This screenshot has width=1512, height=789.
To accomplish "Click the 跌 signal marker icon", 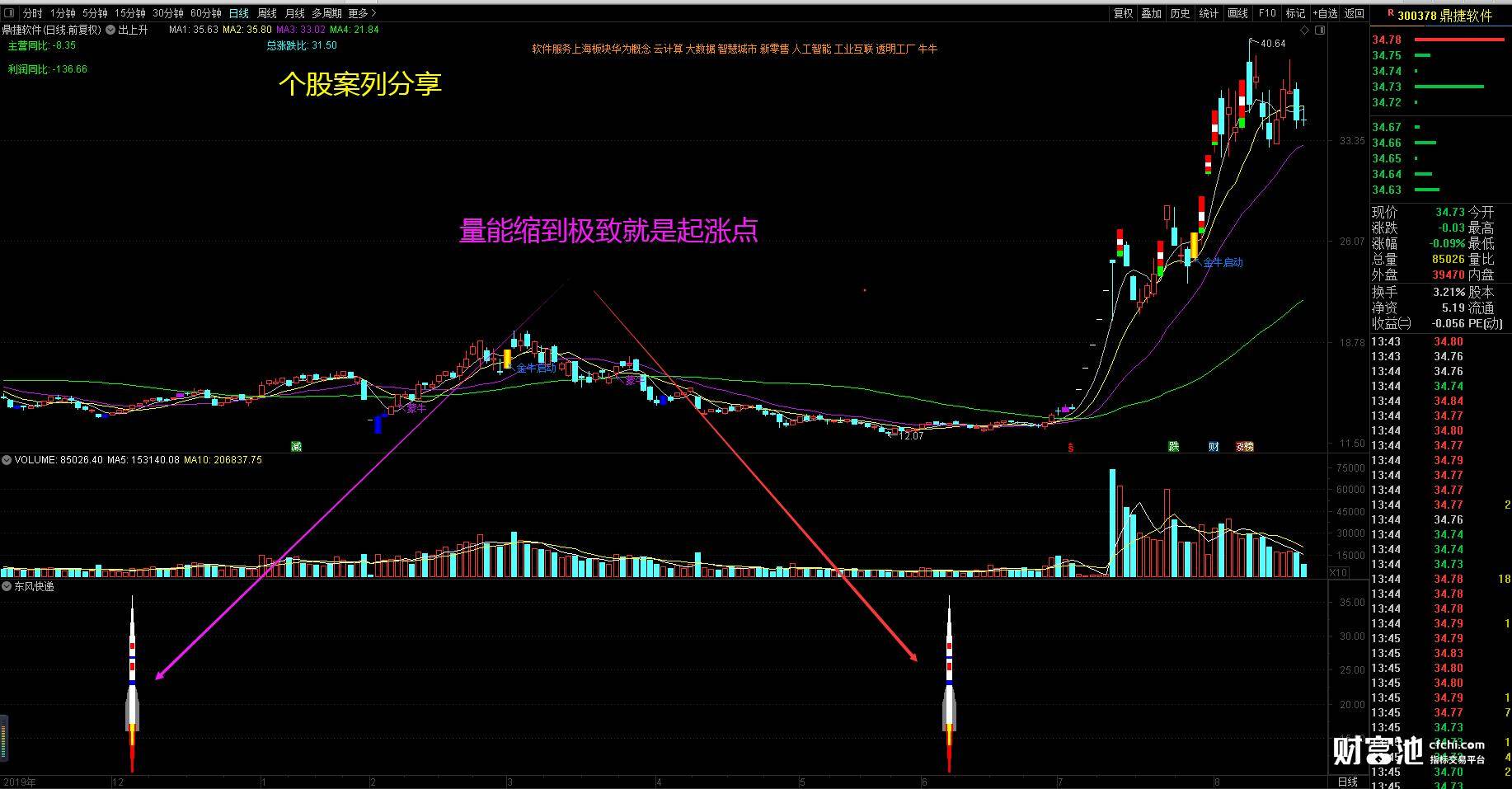I will (x=1173, y=446).
